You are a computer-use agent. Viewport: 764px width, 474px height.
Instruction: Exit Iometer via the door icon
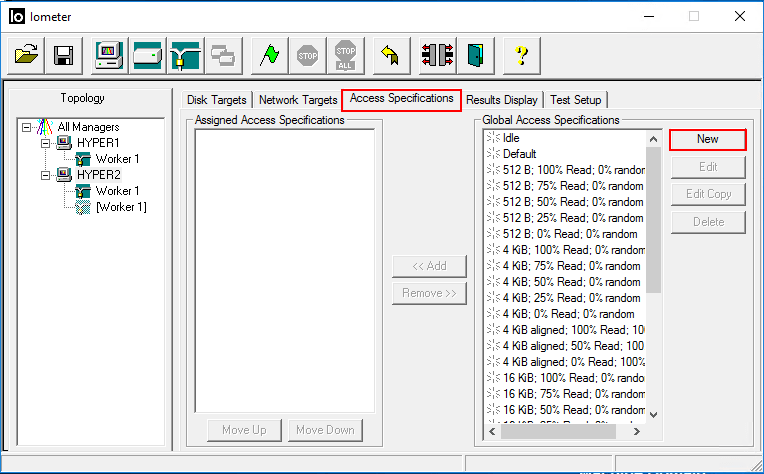click(x=475, y=56)
